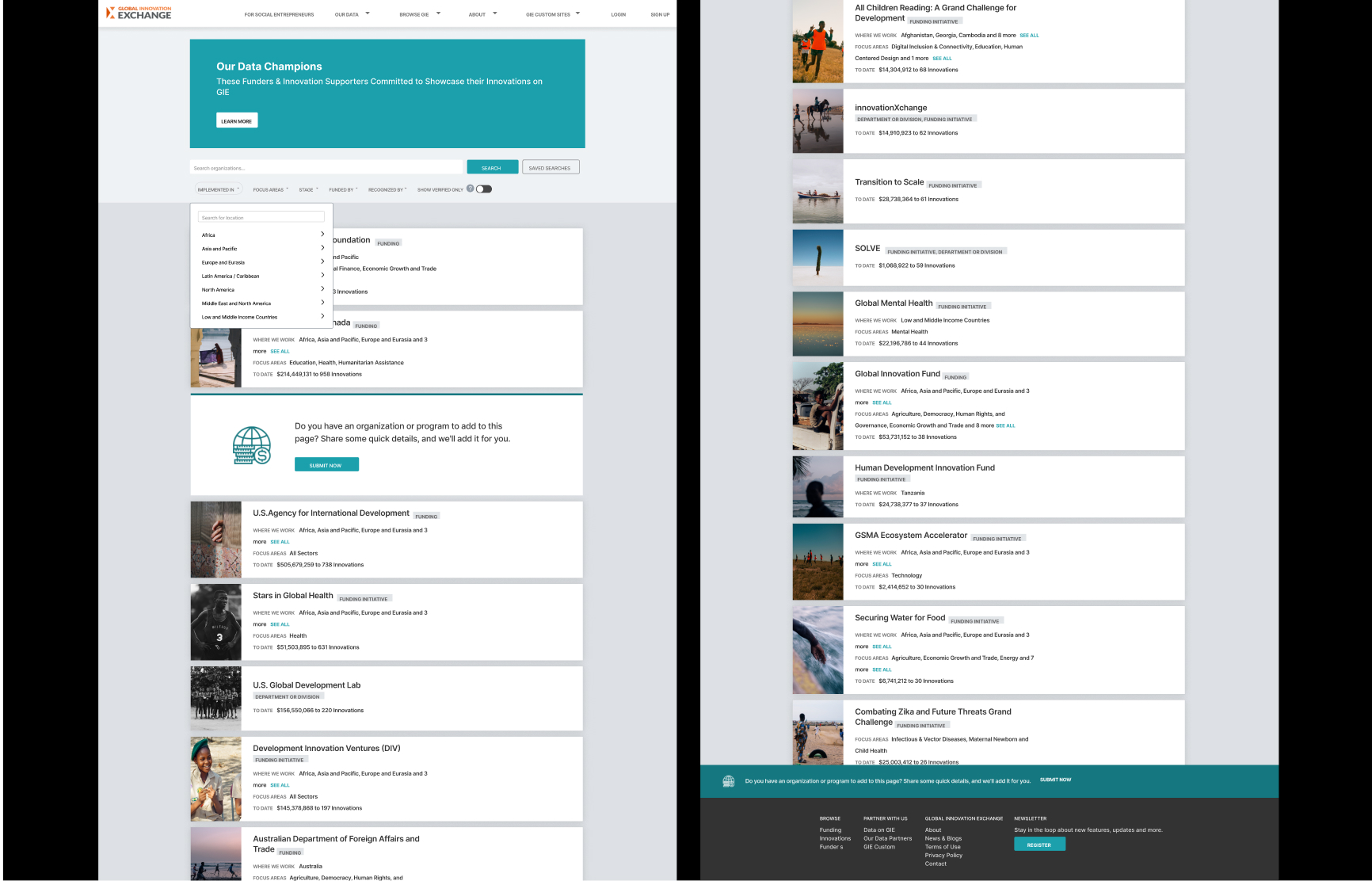Expand the Africa region chevron

tap(322, 235)
